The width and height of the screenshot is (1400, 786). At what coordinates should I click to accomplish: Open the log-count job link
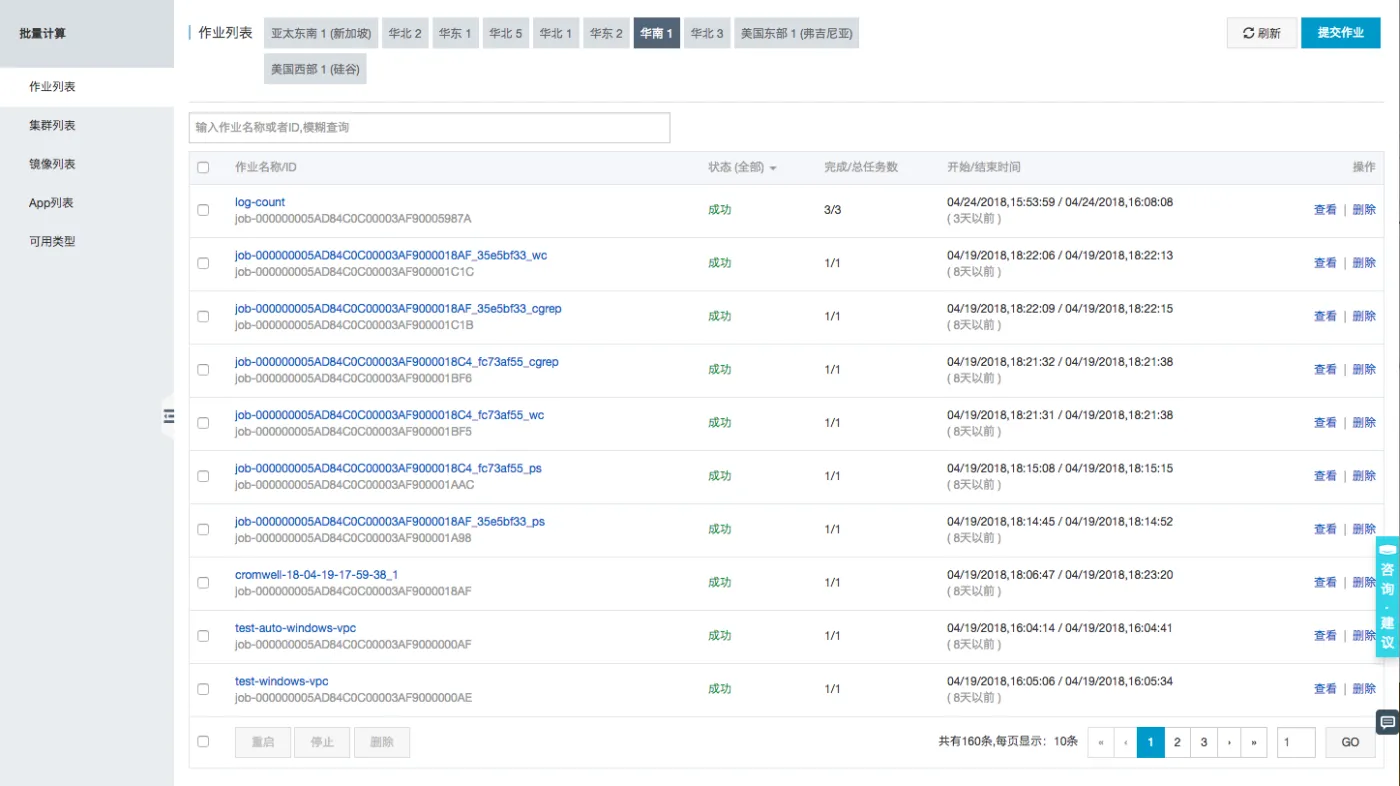(260, 202)
